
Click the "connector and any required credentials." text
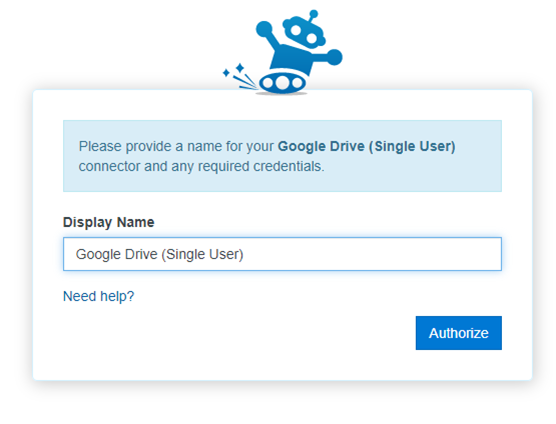[x=201, y=166]
